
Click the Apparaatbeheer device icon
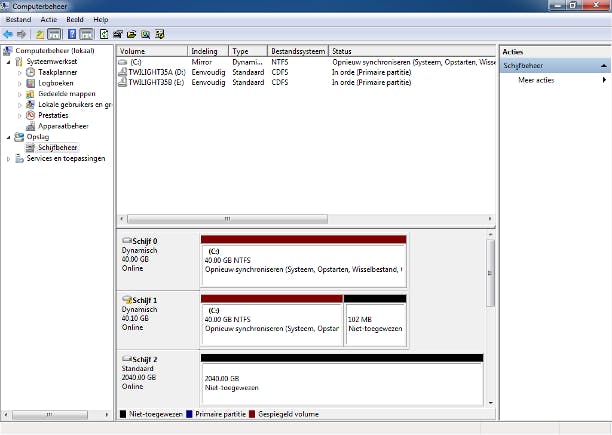pyautogui.click(x=30, y=126)
